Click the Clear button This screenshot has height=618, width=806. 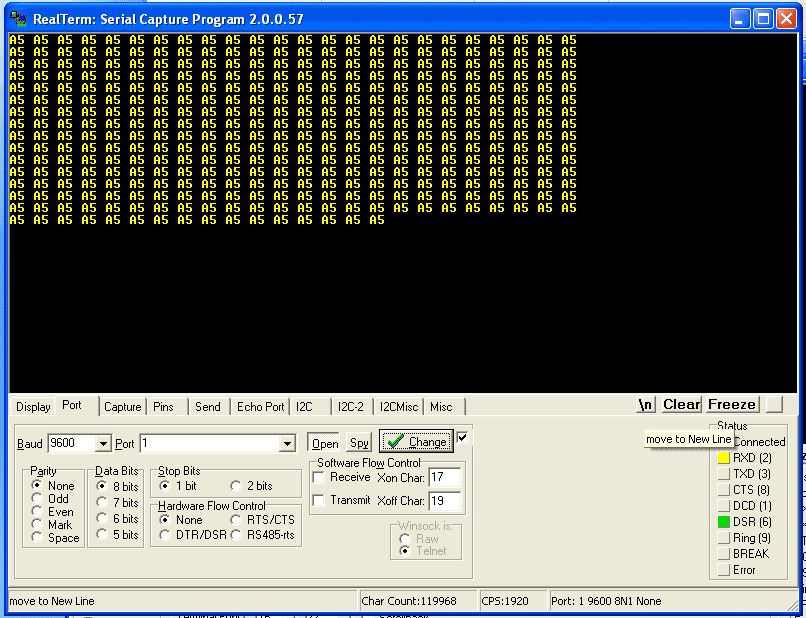(681, 405)
